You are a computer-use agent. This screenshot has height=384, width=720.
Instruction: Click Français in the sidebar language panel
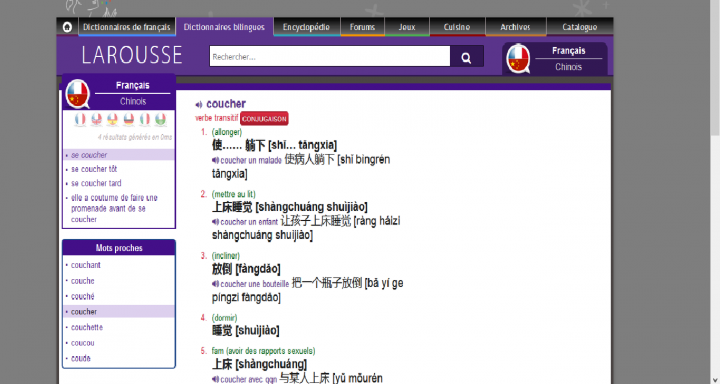pyautogui.click(x=132, y=85)
